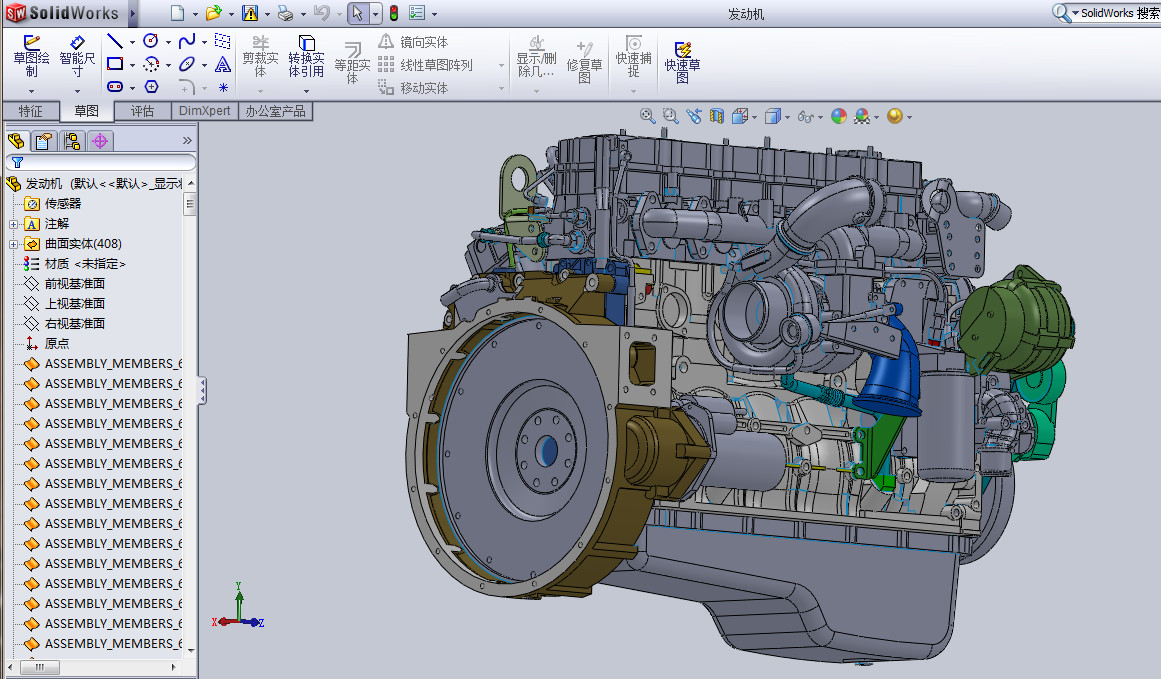The width and height of the screenshot is (1161, 679).
Task: Open the Rectangle tool dropdown arrow
Action: pyautogui.click(x=133, y=65)
